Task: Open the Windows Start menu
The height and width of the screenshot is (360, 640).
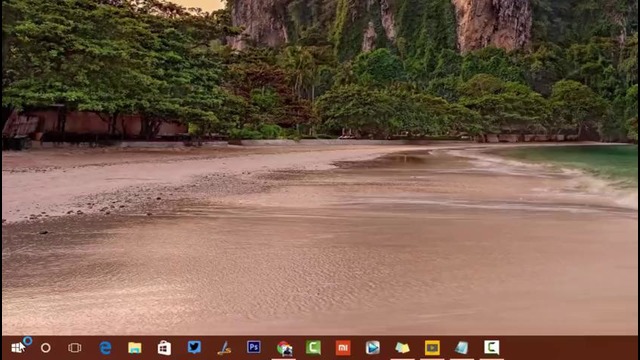Action: (18, 348)
